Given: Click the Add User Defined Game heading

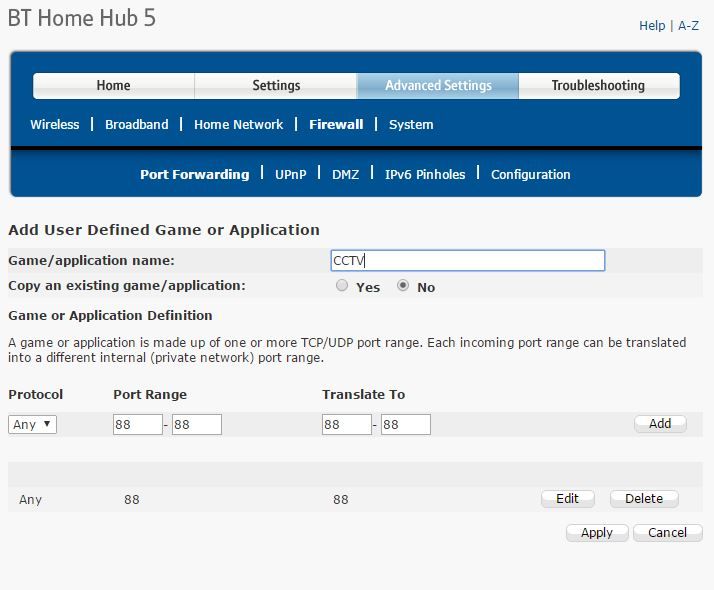Looking at the screenshot, I should coord(164,230).
